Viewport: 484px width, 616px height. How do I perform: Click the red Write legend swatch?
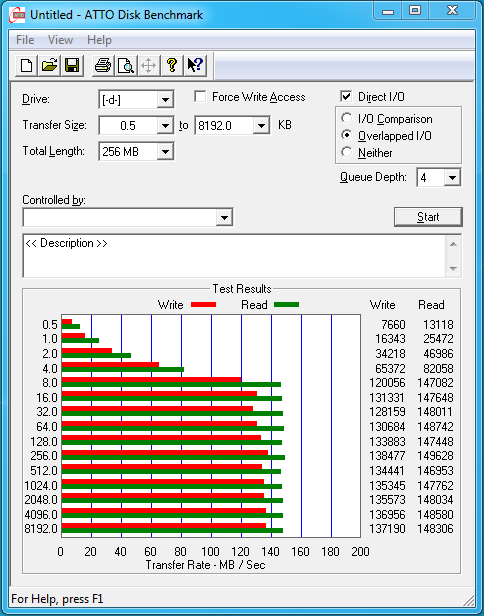pyautogui.click(x=203, y=304)
